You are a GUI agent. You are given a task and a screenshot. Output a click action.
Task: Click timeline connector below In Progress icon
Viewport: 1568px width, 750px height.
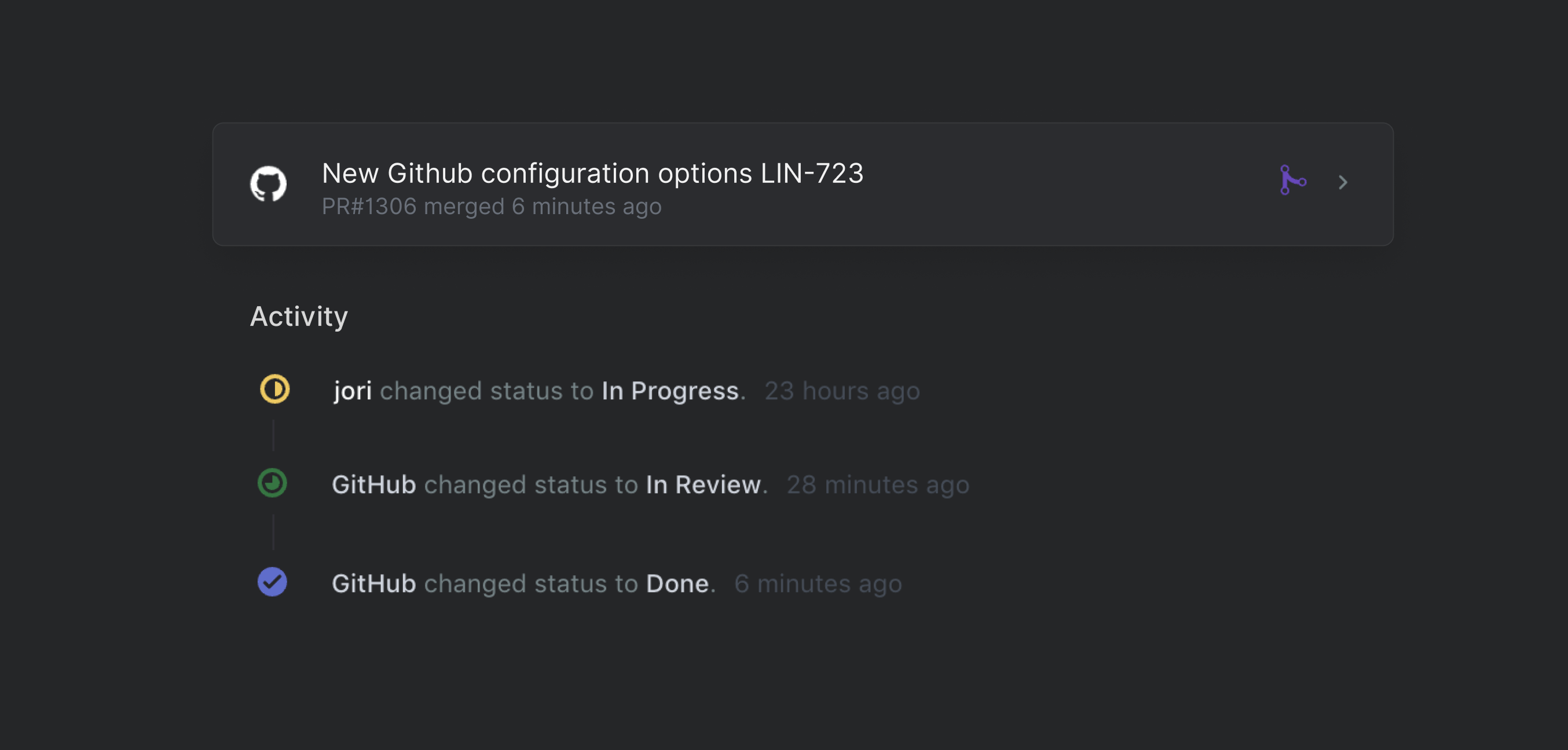coord(273,435)
